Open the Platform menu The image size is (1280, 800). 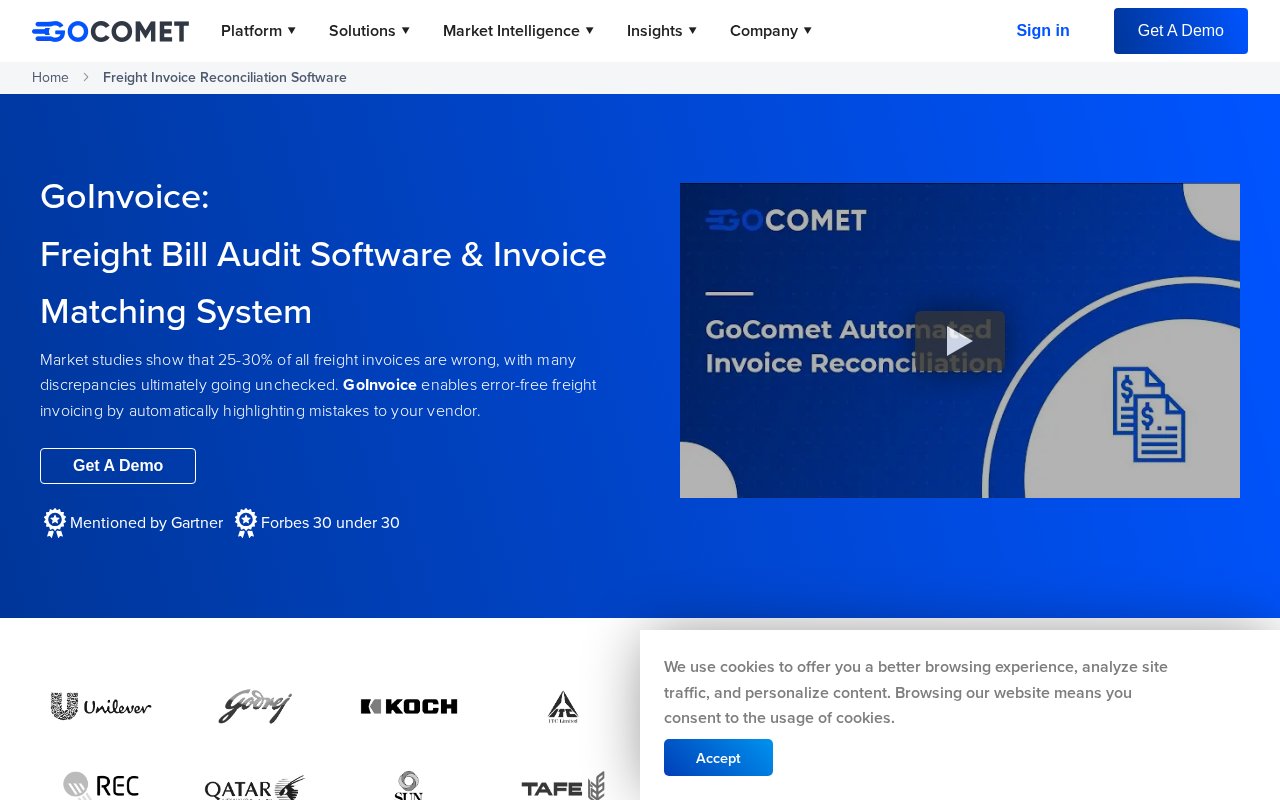(258, 31)
